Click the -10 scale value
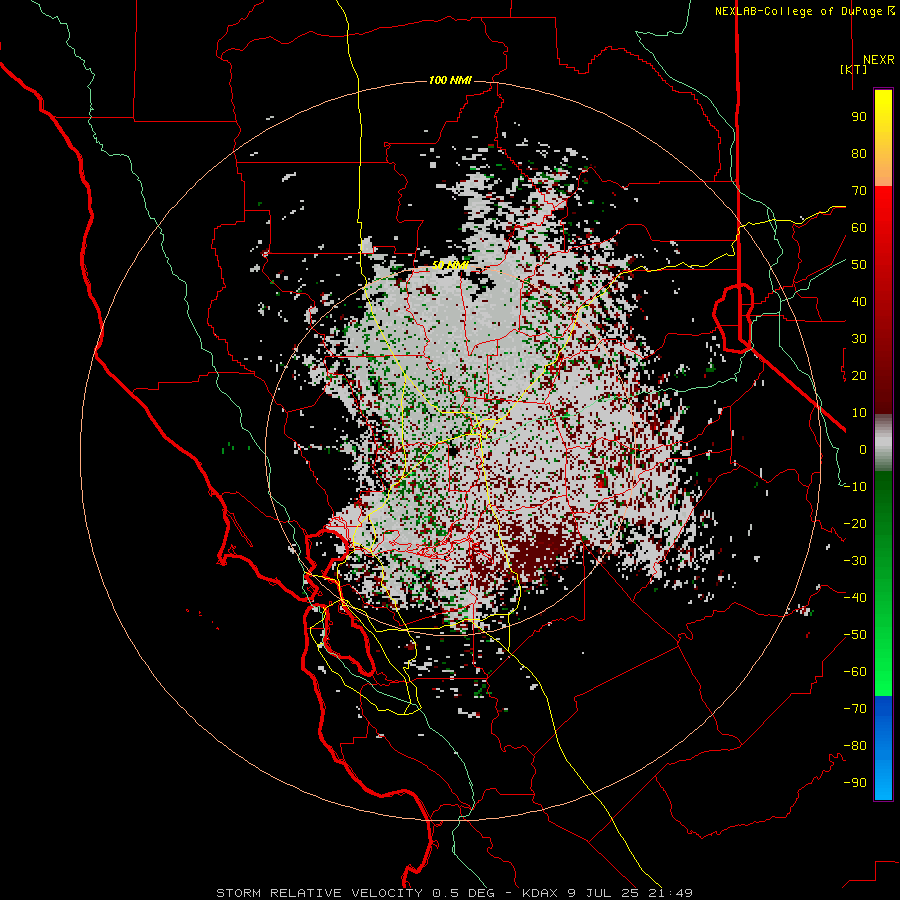 coord(855,487)
